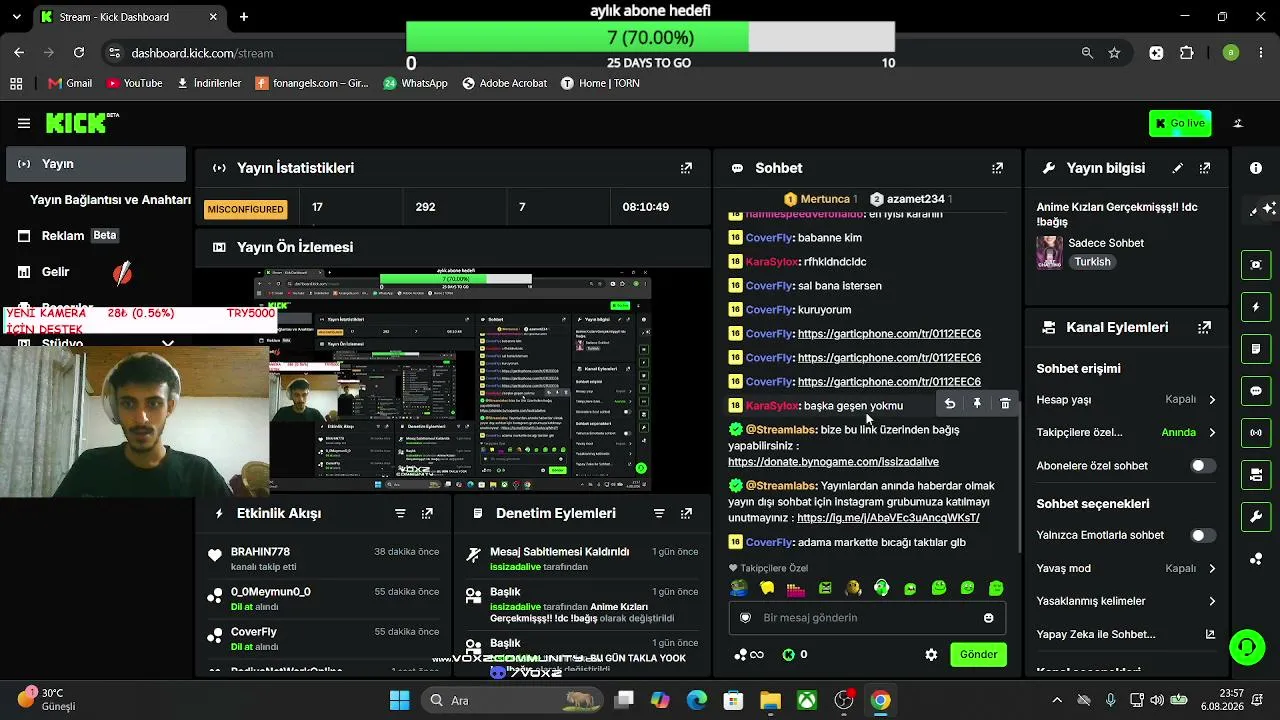Open the Reklam Beta sidebar item
The image size is (1280, 720).
[x=96, y=236]
